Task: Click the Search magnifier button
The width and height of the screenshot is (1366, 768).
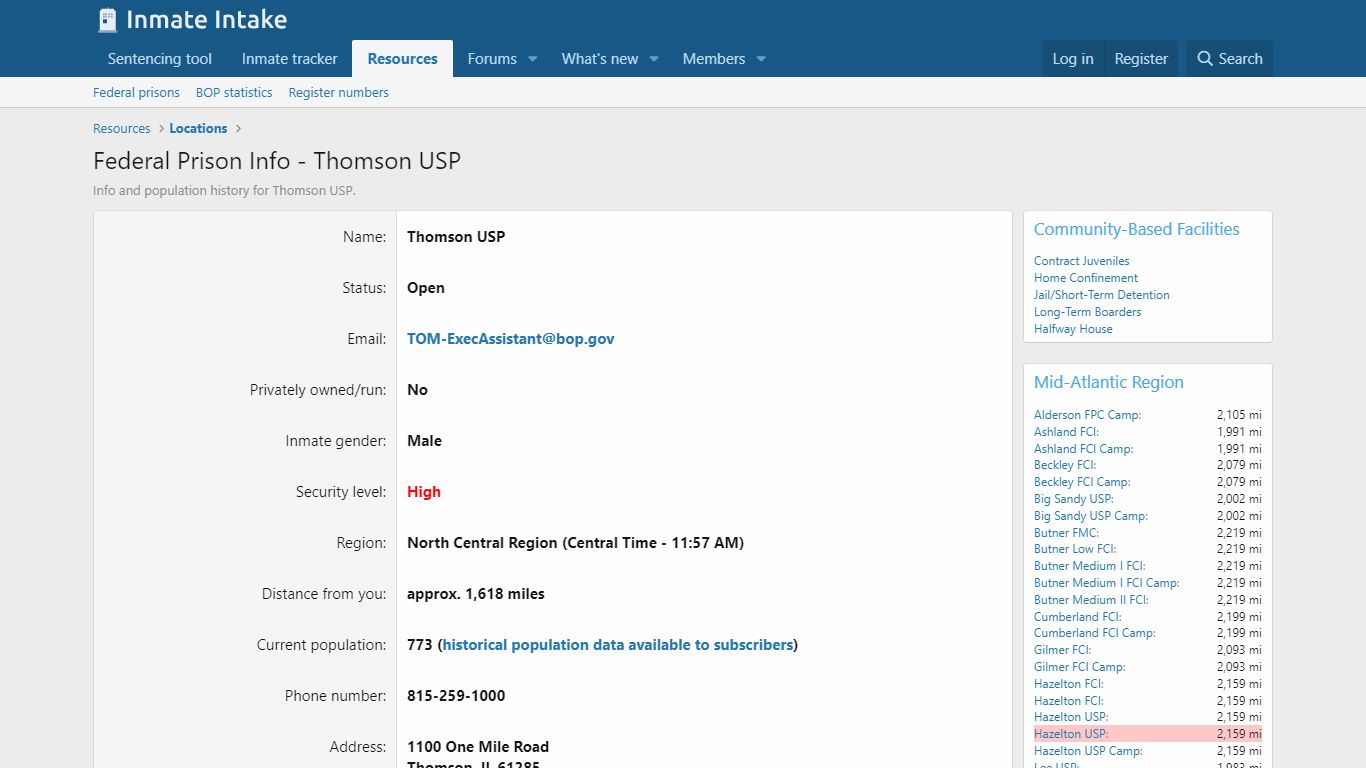Action: (x=1230, y=59)
